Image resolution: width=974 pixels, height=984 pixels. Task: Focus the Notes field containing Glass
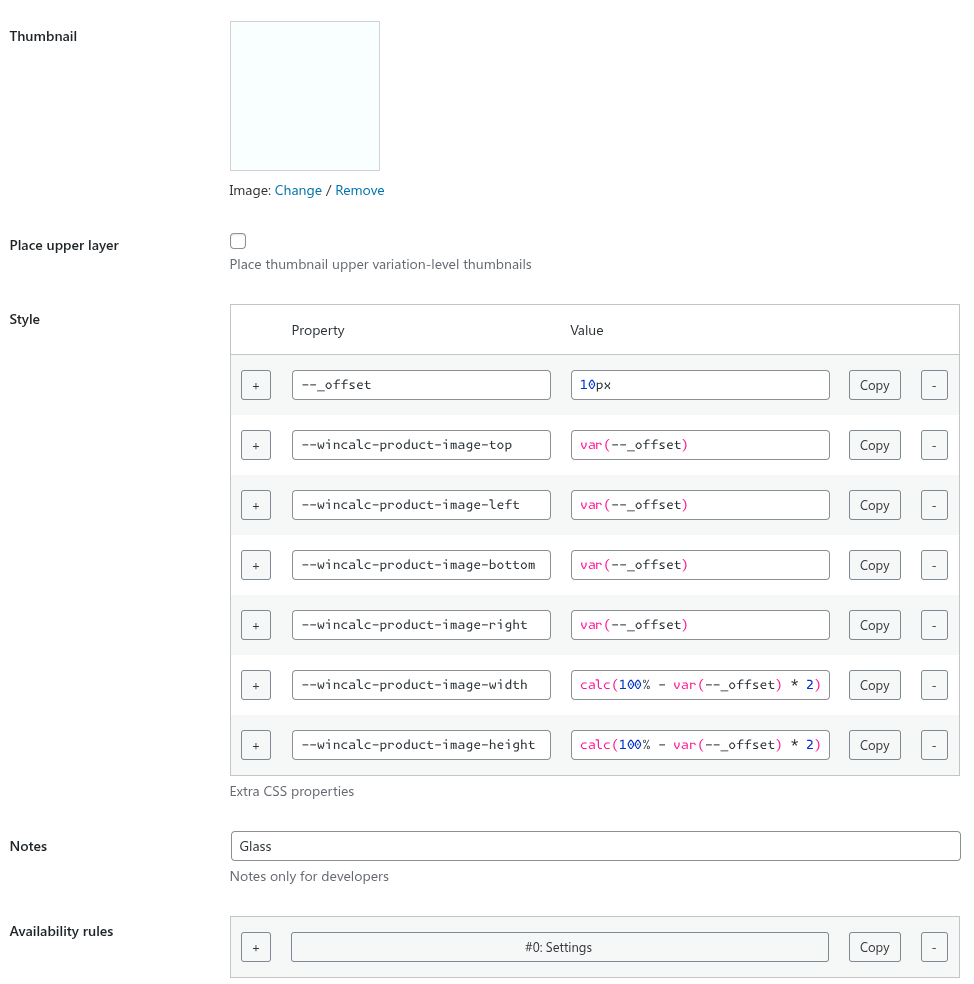pyautogui.click(x=595, y=846)
